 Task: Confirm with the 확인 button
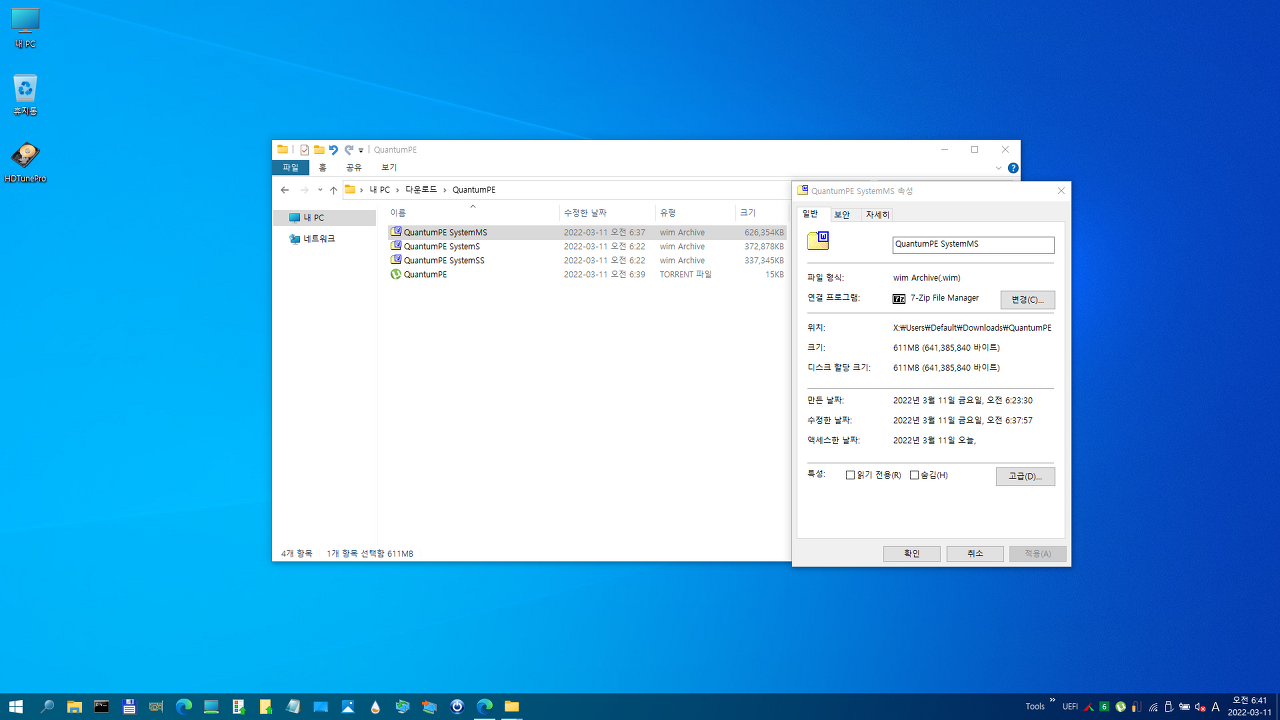(911, 553)
